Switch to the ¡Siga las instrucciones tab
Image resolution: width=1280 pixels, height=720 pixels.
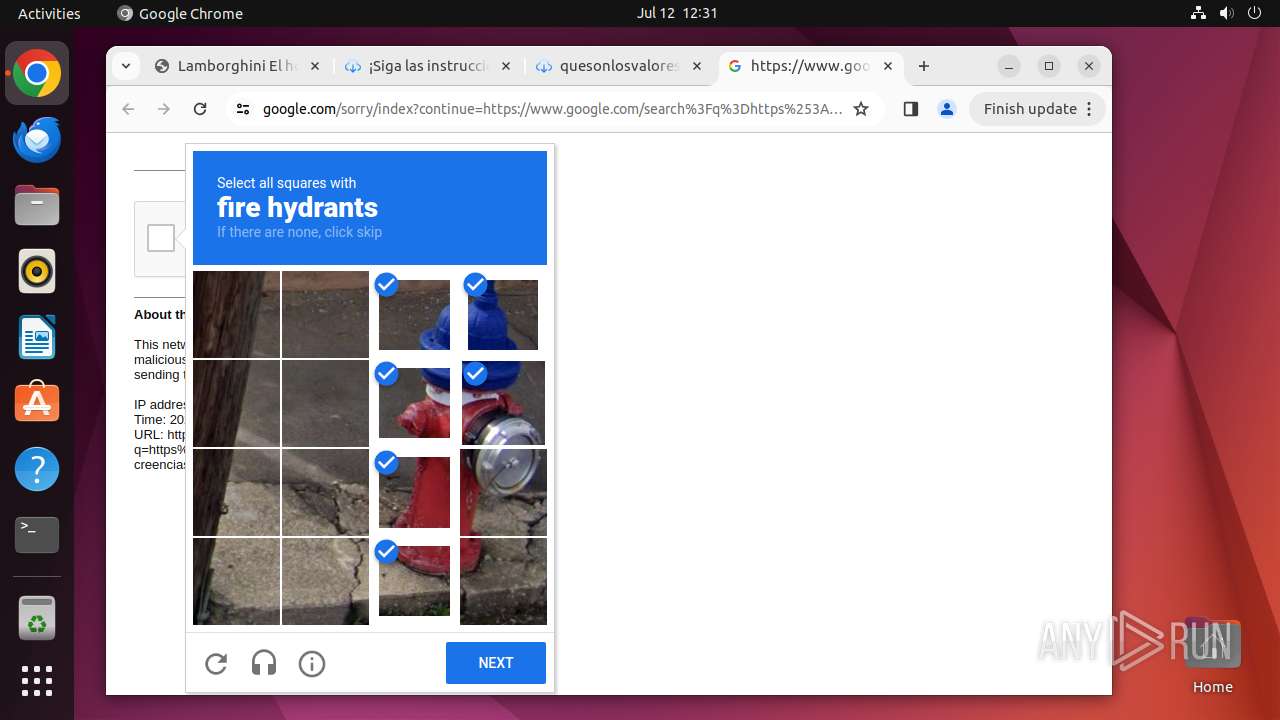[x=427, y=66]
